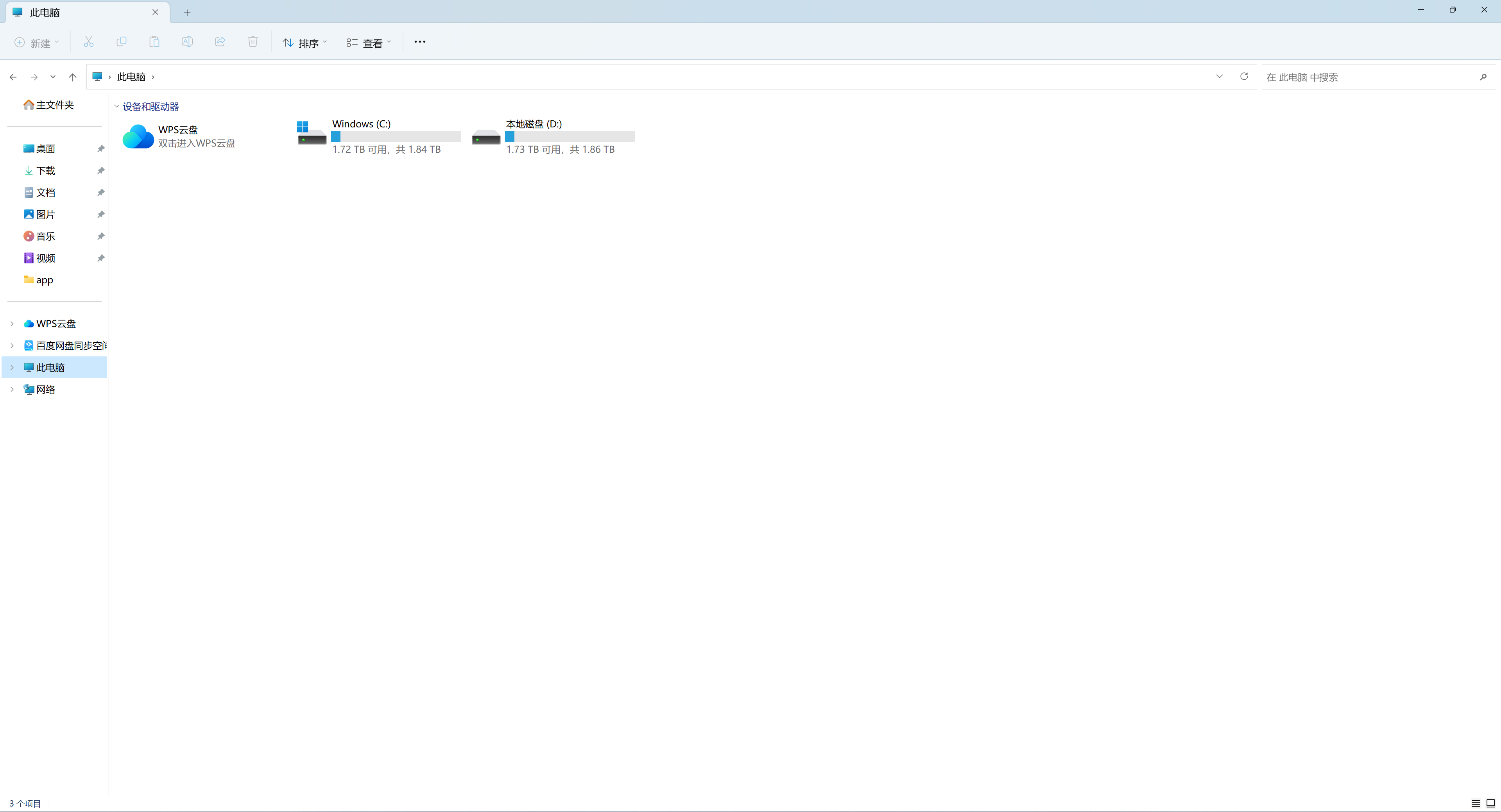Click '1.72 TB 可用，共 1.84 TB' text
Viewport: 1501px width, 812px height.
point(386,150)
